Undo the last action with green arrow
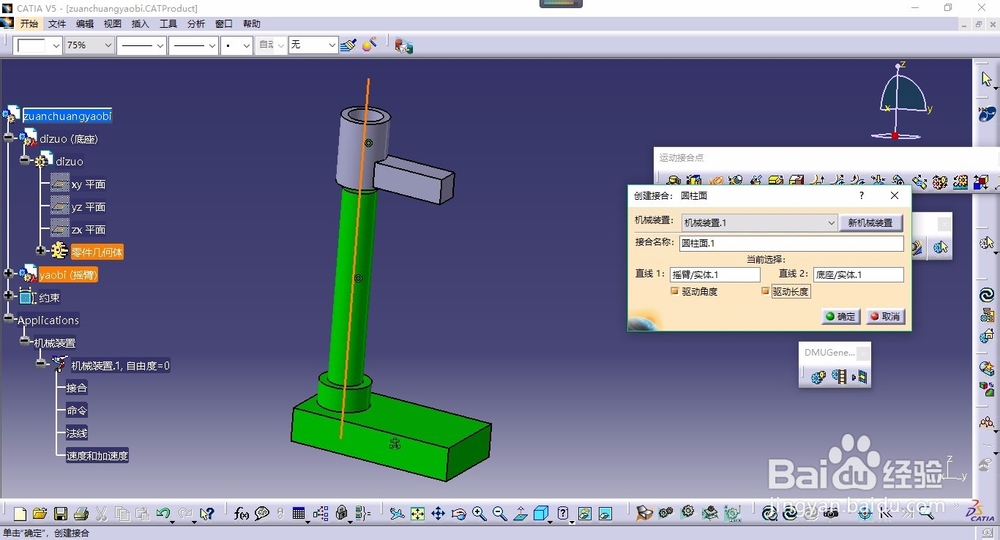1000x540 pixels. tap(163, 513)
